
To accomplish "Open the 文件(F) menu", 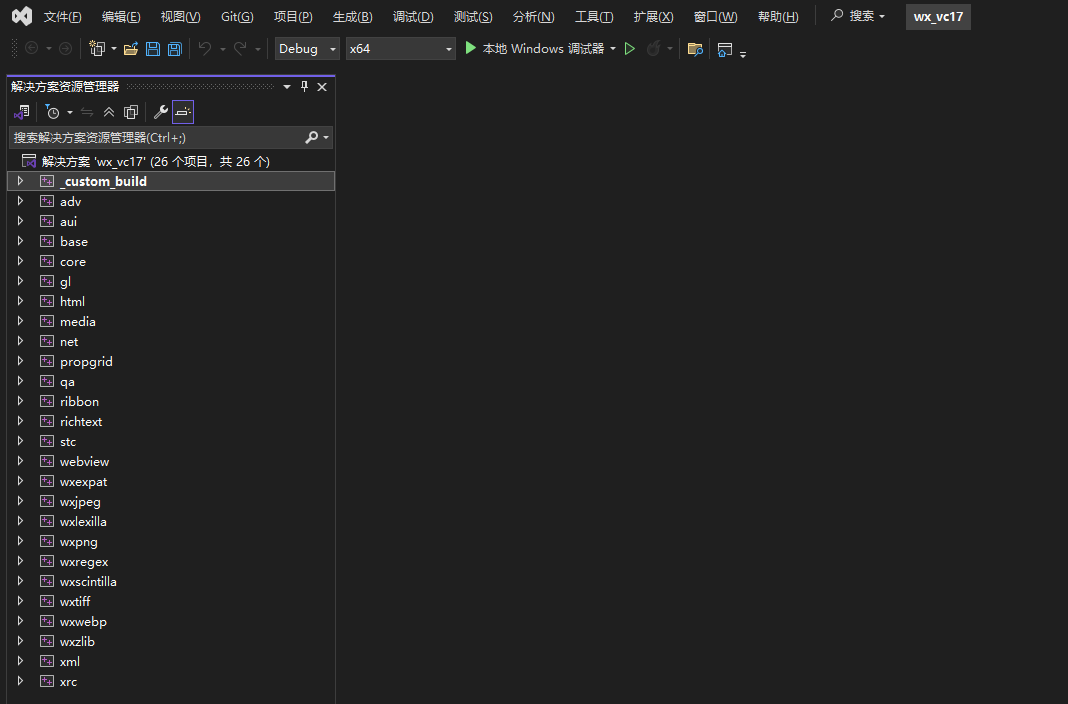I will pyautogui.click(x=63, y=16).
